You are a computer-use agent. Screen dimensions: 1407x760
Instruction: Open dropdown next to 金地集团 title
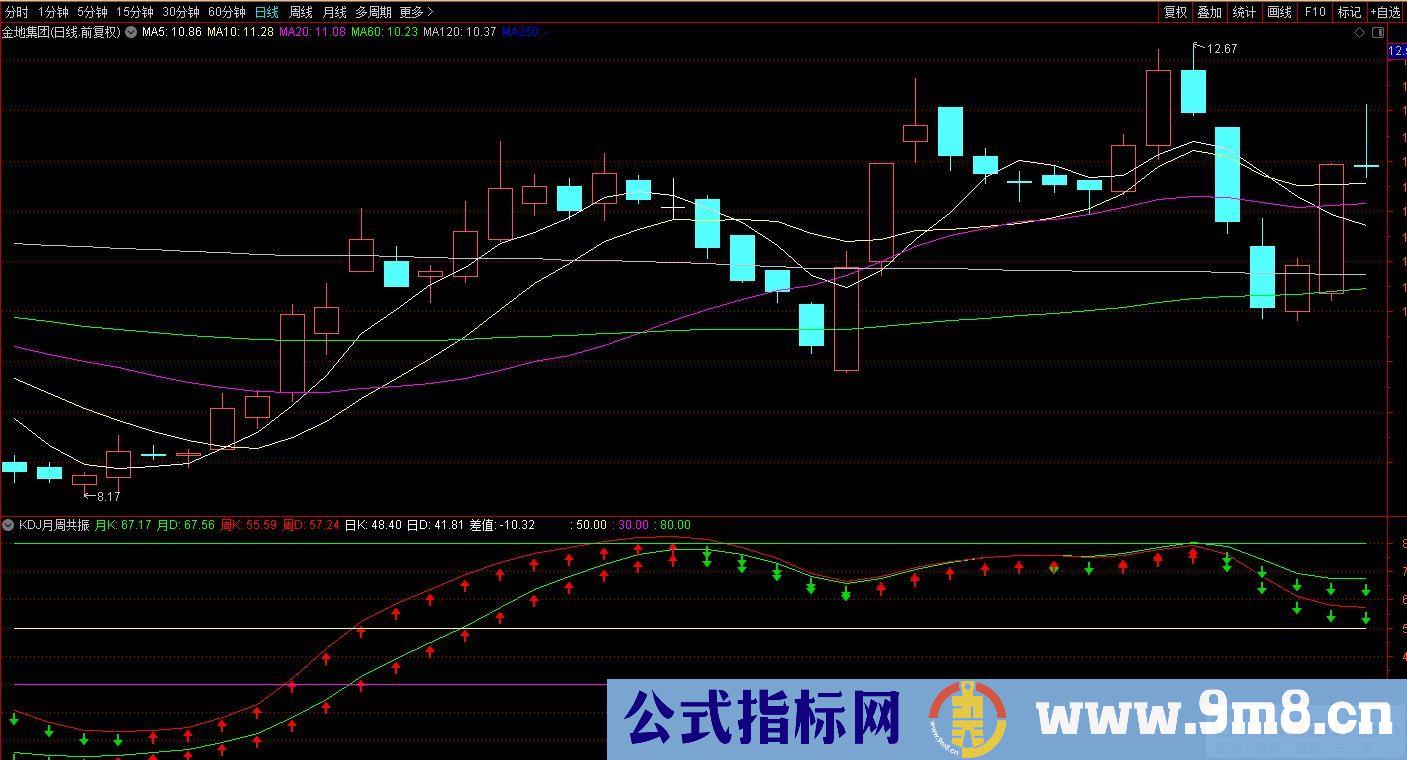131,32
